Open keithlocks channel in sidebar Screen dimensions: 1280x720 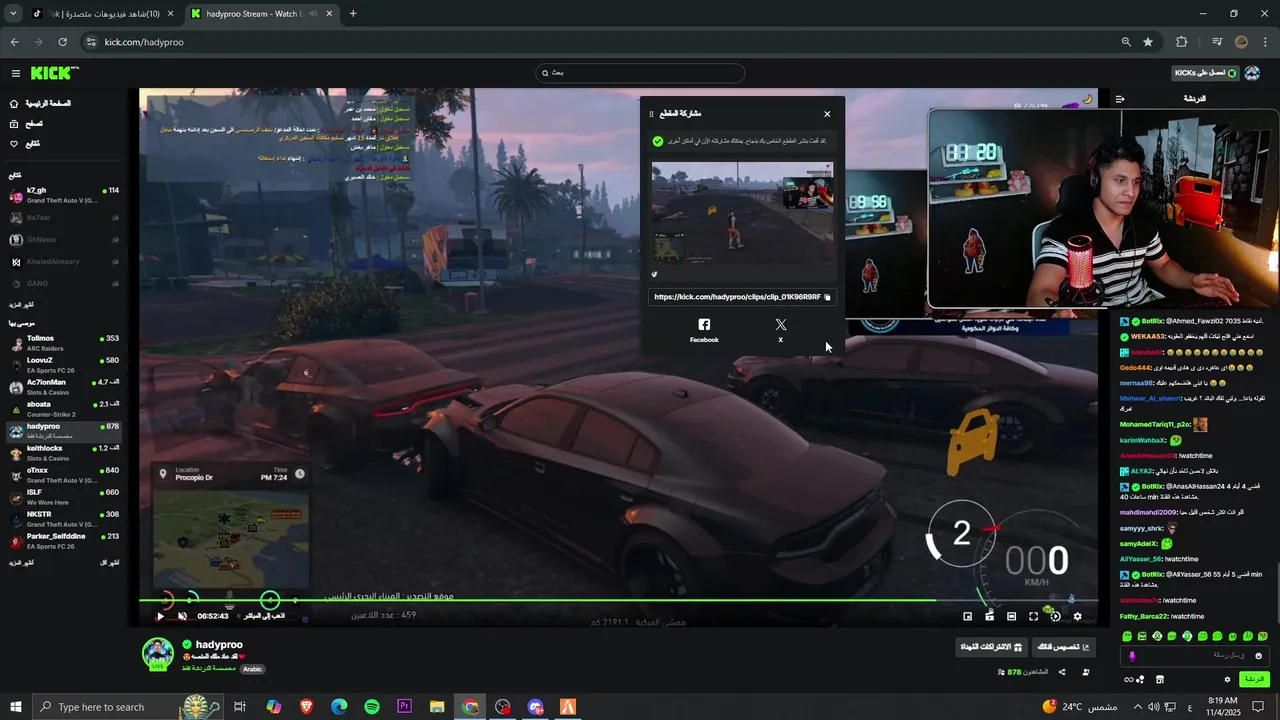click(64, 453)
